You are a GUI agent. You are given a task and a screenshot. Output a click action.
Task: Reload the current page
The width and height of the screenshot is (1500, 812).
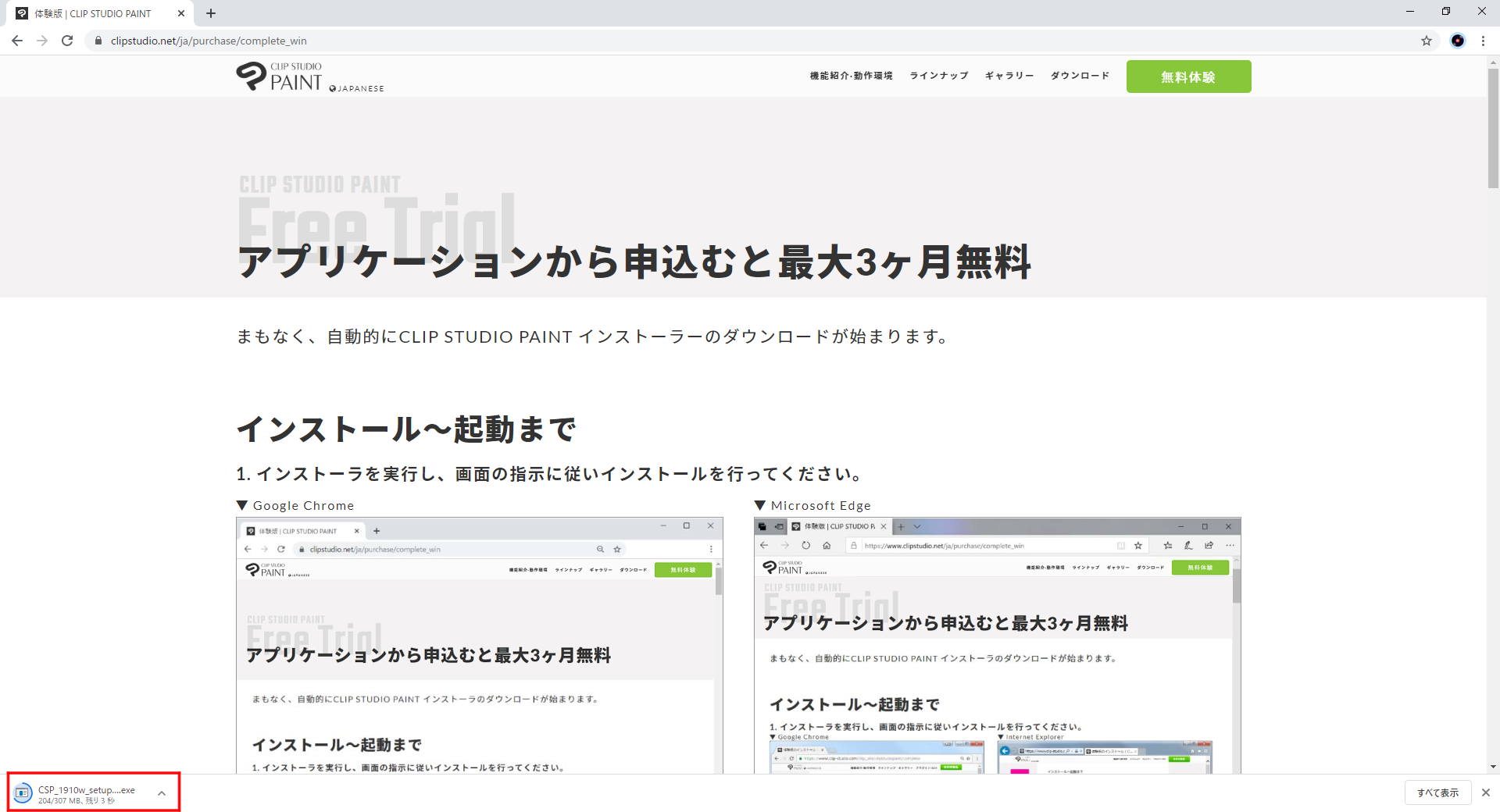67,41
